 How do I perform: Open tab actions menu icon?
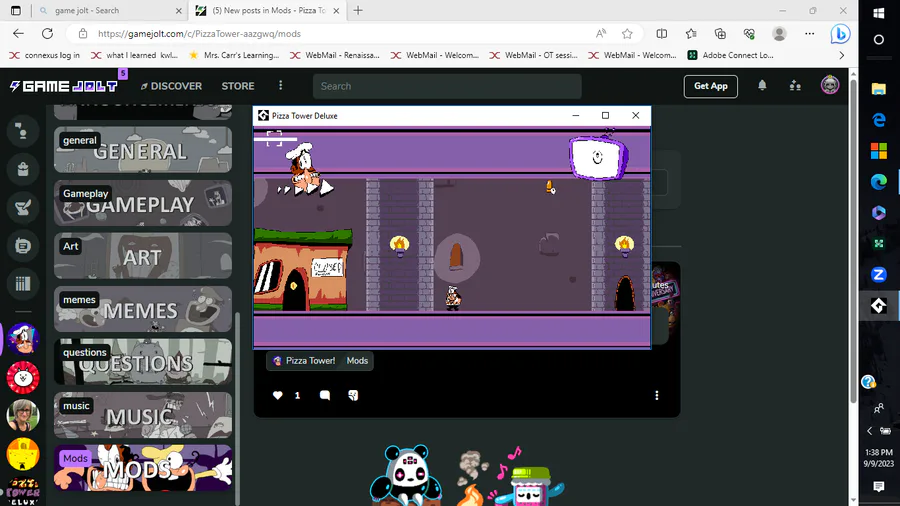tap(15, 10)
